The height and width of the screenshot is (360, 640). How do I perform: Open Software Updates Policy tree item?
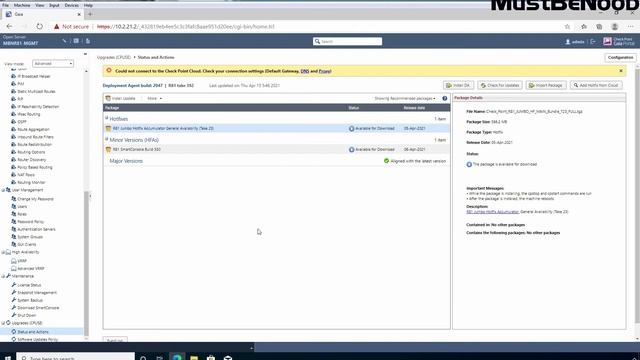click(x=38, y=340)
